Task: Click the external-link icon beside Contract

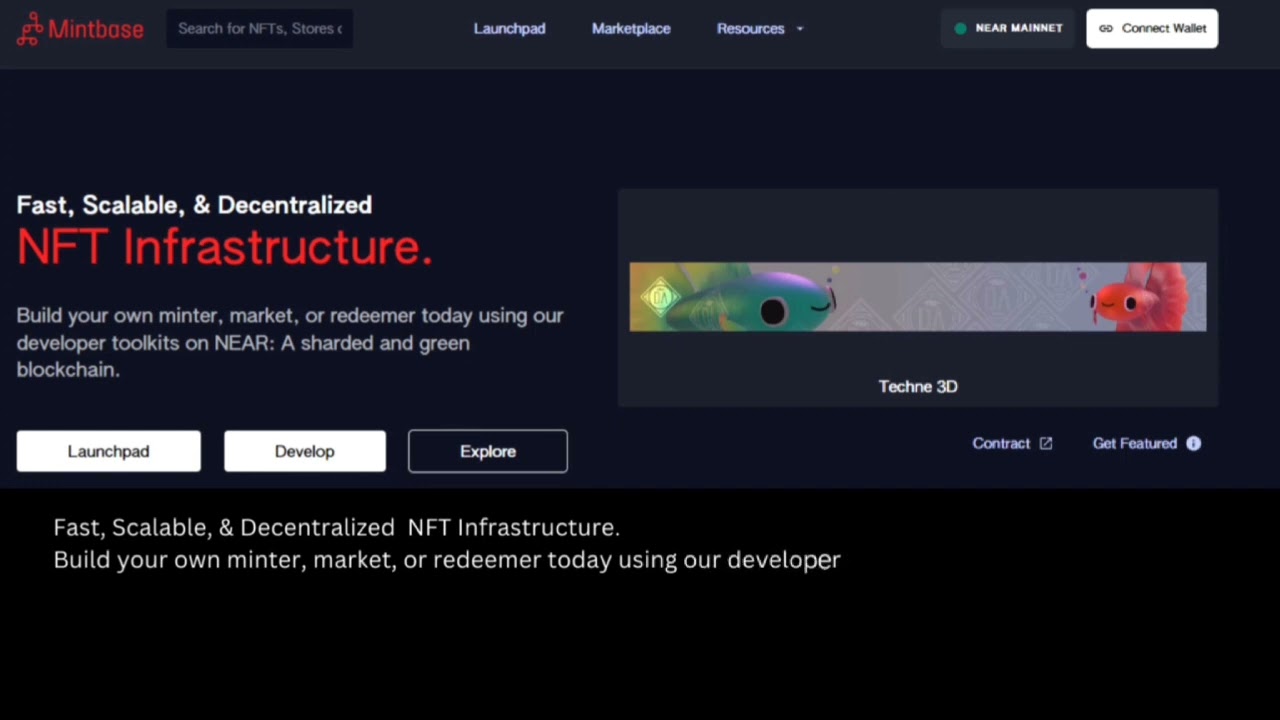Action: pos(1046,443)
